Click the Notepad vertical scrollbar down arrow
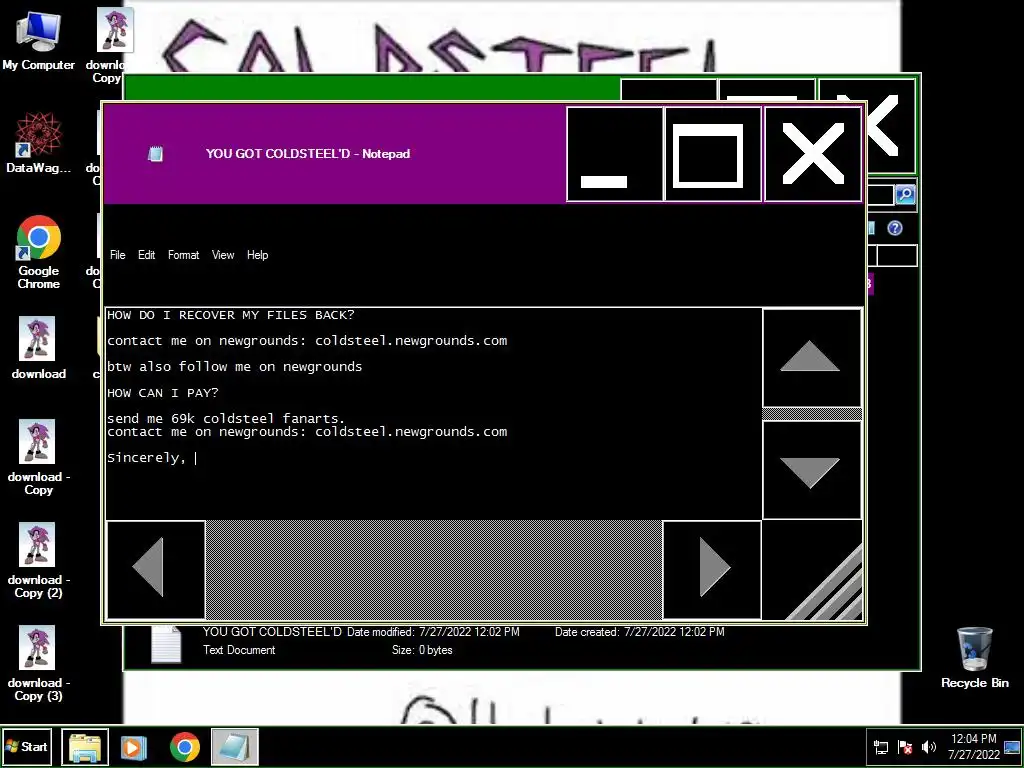The image size is (1024, 768). click(x=812, y=470)
